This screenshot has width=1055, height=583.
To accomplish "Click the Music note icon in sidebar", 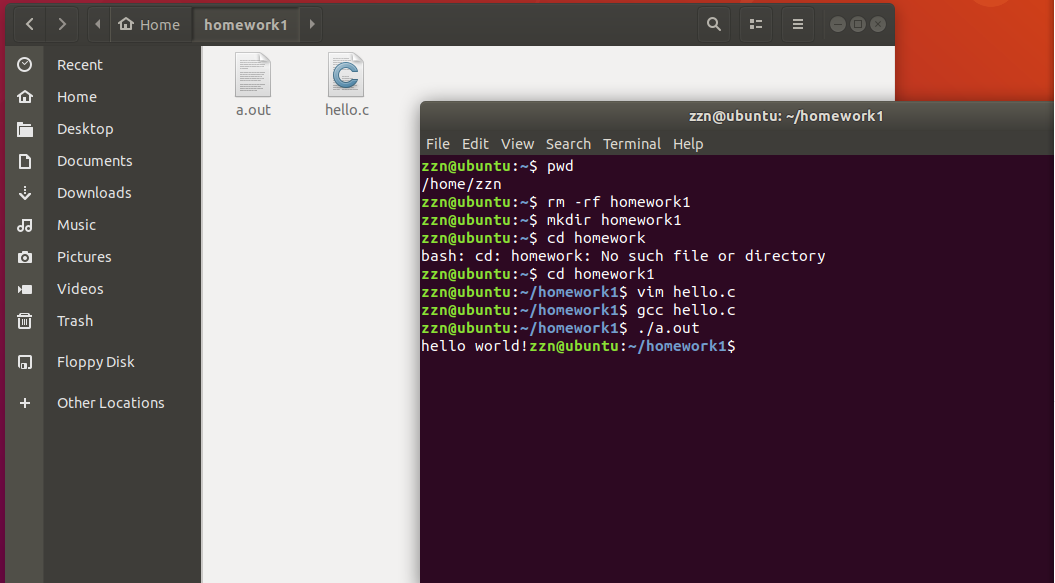I will click(25, 225).
